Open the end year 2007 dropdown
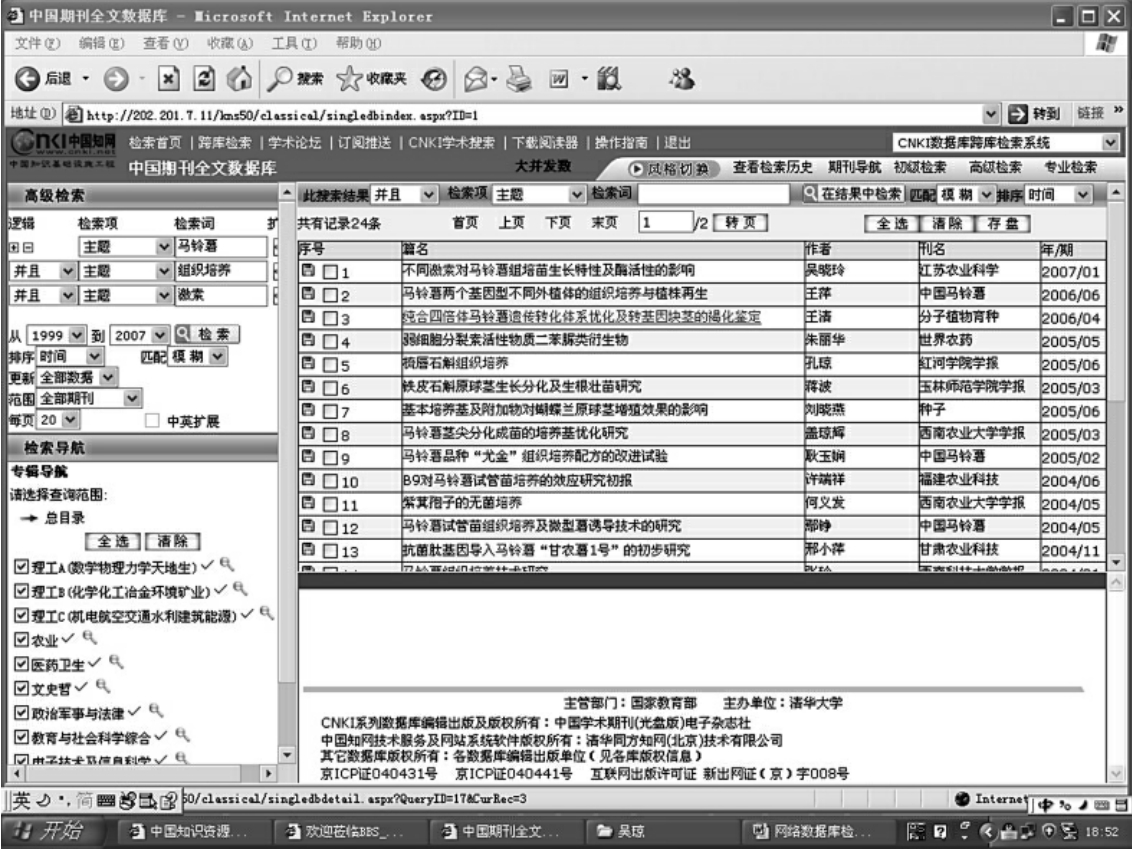The image size is (1132, 849). [x=160, y=335]
